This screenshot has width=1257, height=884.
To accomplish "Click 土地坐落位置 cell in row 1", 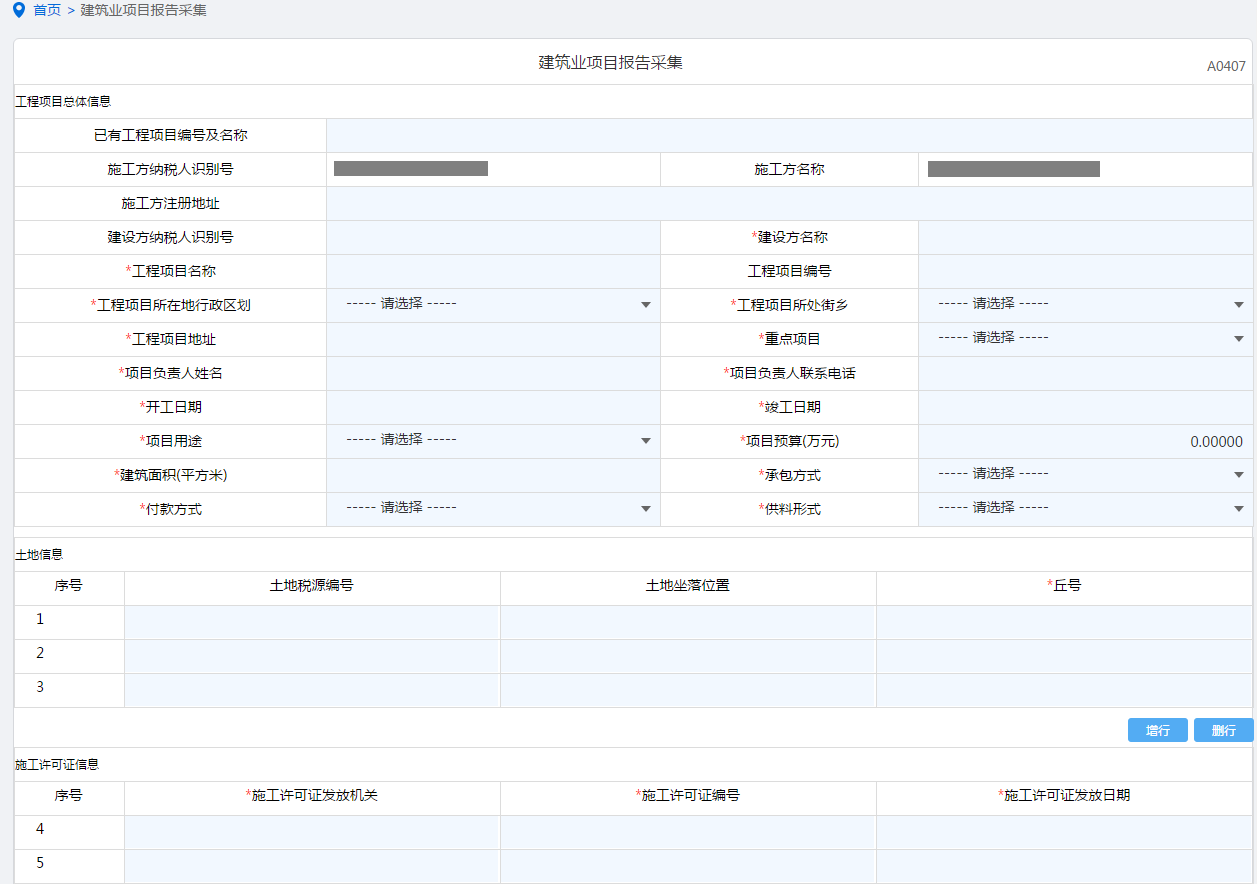I will click(688, 623).
